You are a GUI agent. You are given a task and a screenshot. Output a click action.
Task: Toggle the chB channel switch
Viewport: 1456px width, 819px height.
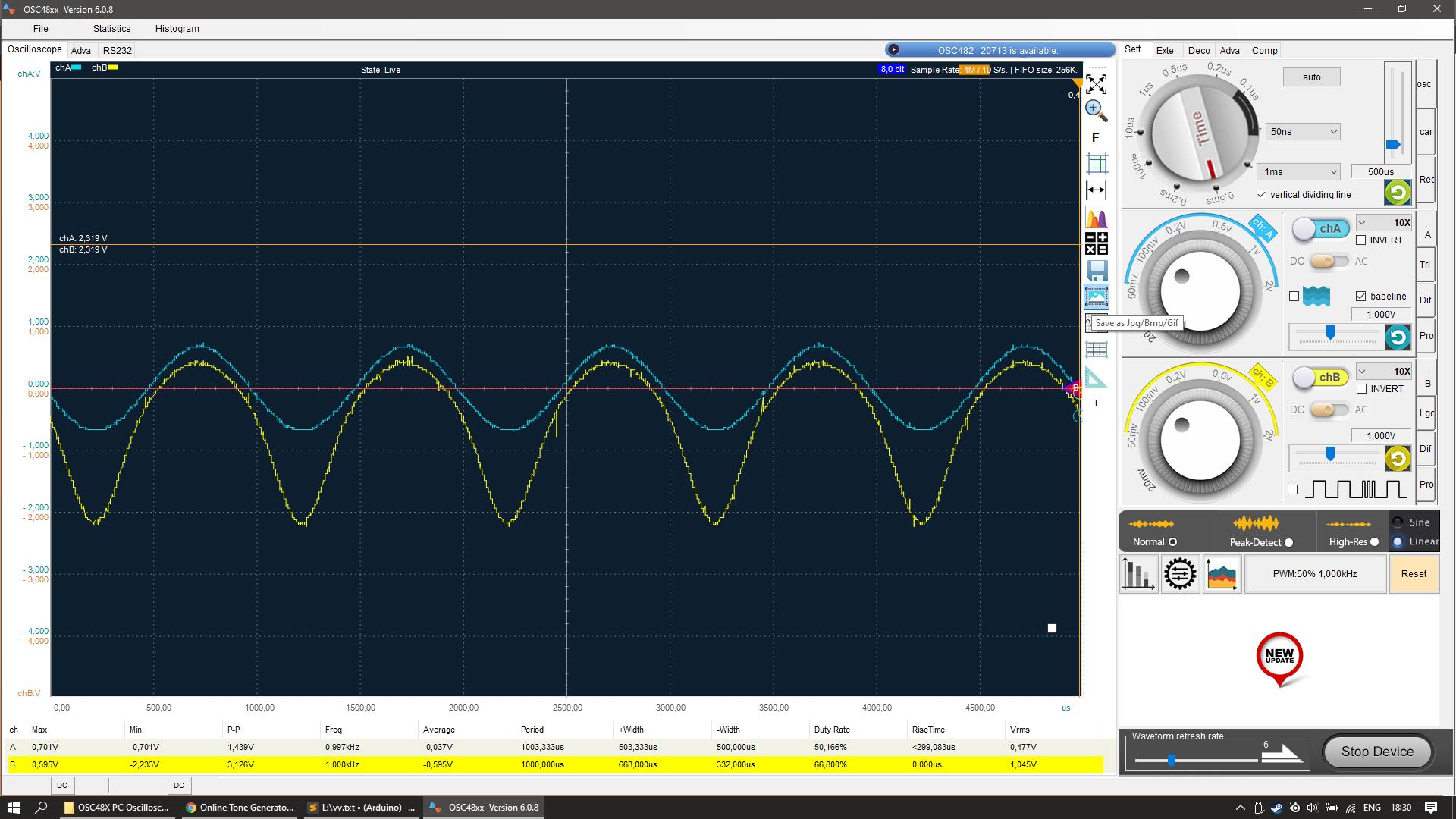(1320, 377)
